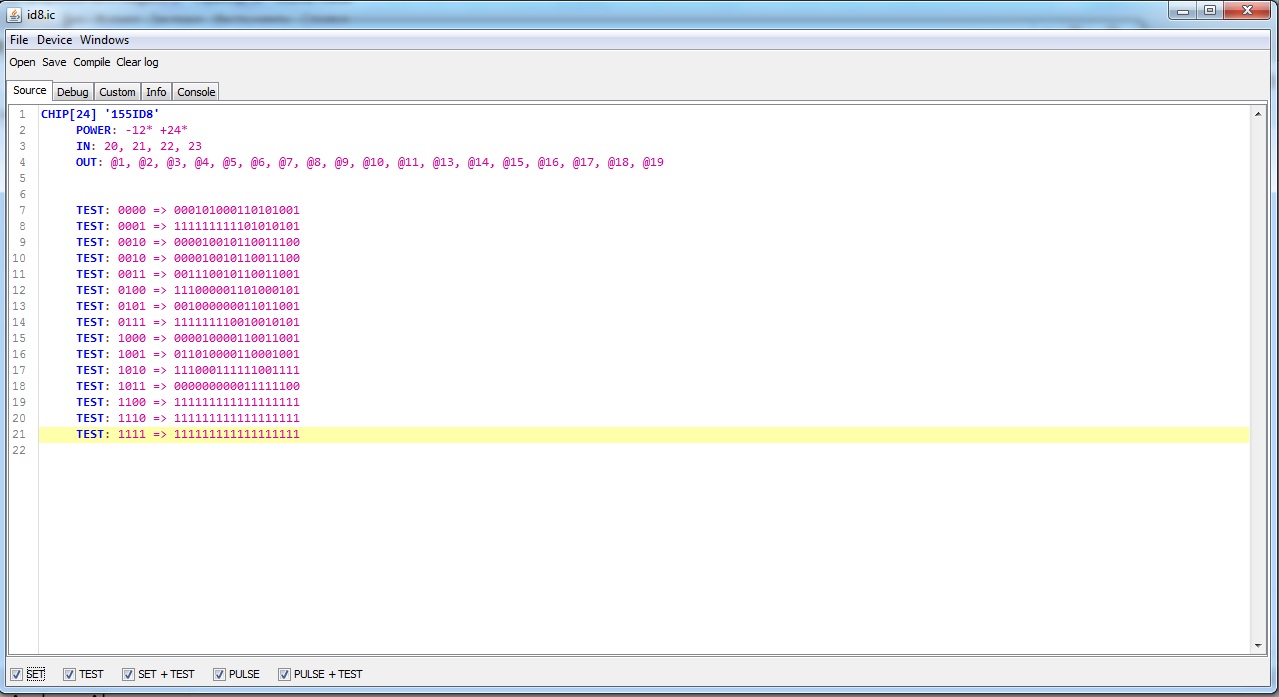The height and width of the screenshot is (697, 1279).
Task: Click the editor scrollbar up arrow
Action: coord(1258,114)
